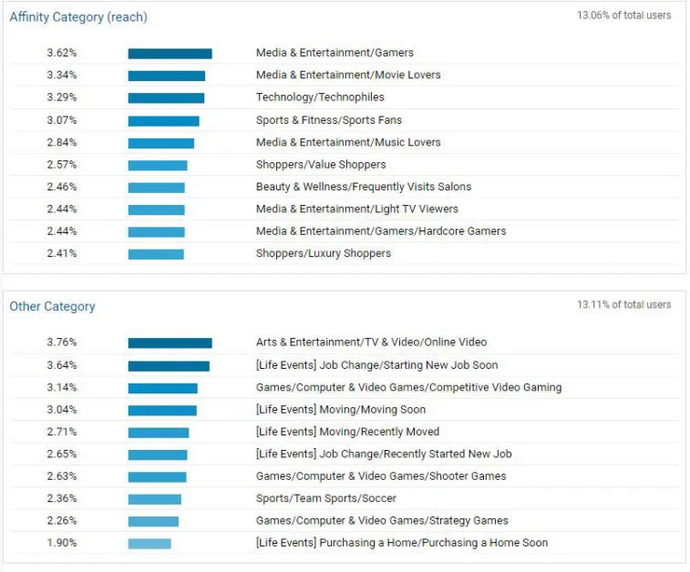Viewport: 690px width, 572px height.
Task: Open Arts & Entertainment/TV & Video/Online Video
Action: click(x=371, y=343)
